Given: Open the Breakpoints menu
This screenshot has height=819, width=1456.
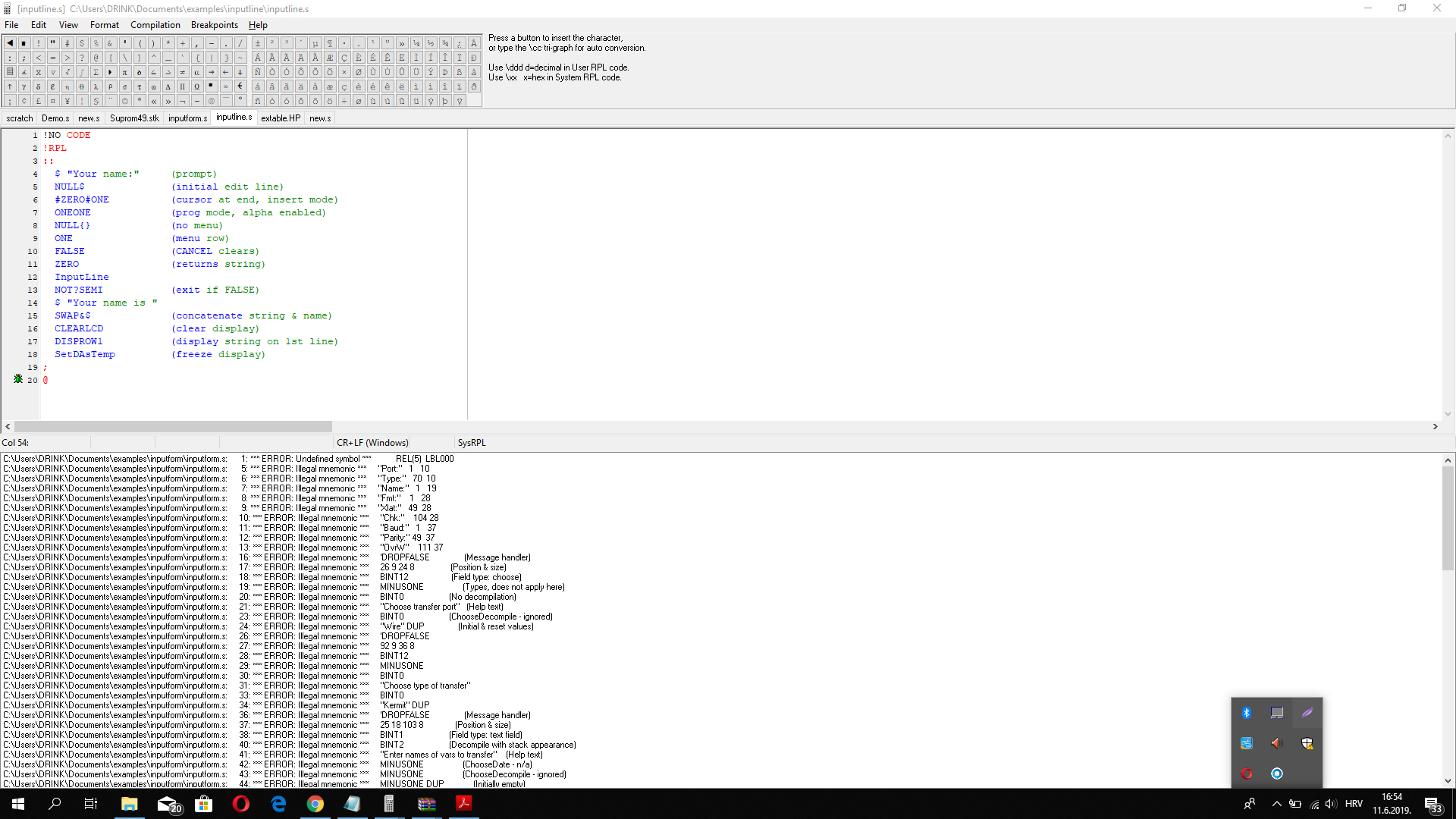Looking at the screenshot, I should 214,25.
